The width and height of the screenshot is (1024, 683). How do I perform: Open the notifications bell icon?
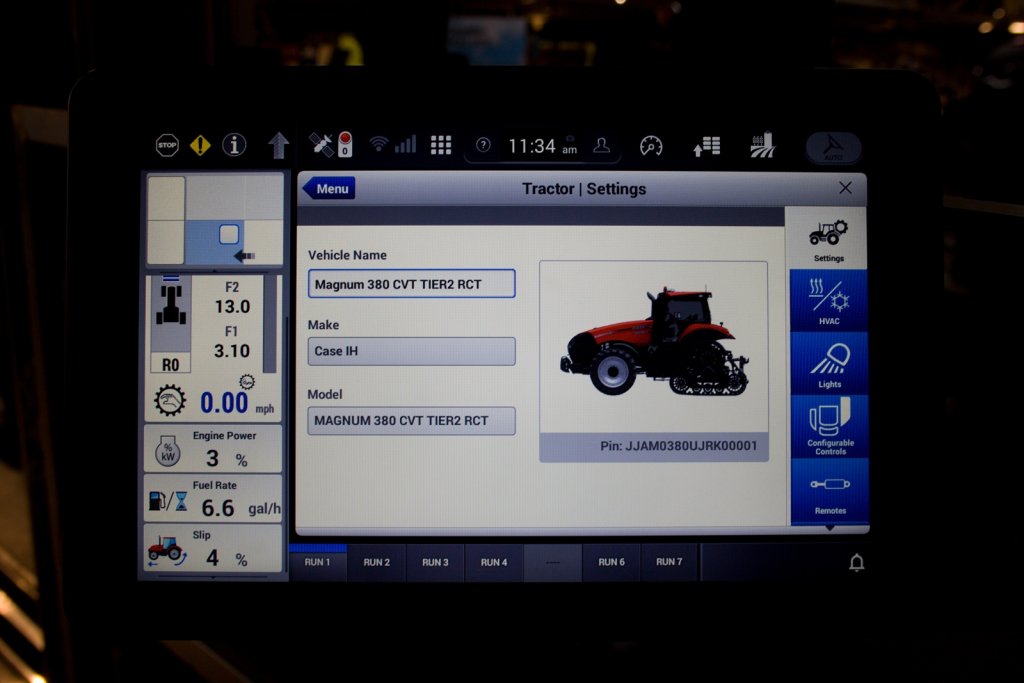coord(857,562)
